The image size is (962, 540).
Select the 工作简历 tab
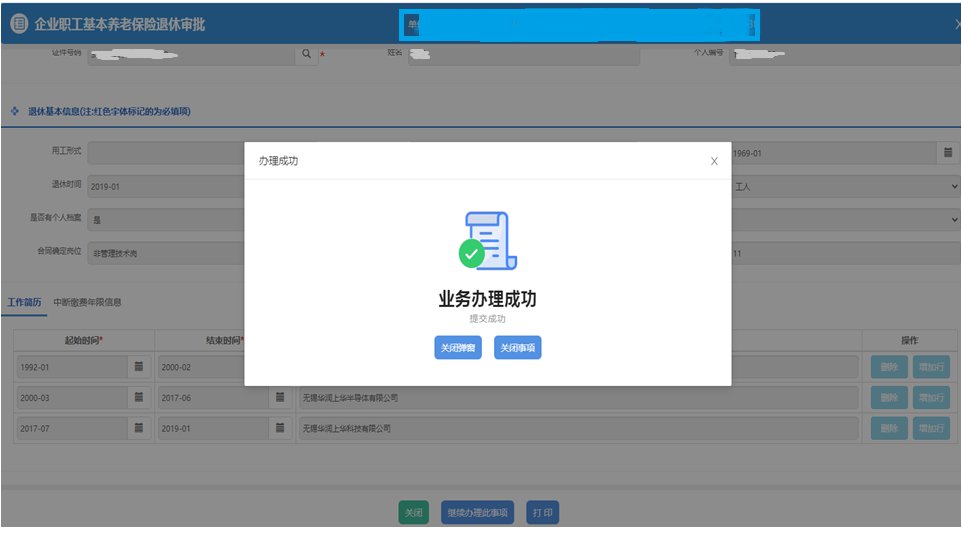coord(24,303)
